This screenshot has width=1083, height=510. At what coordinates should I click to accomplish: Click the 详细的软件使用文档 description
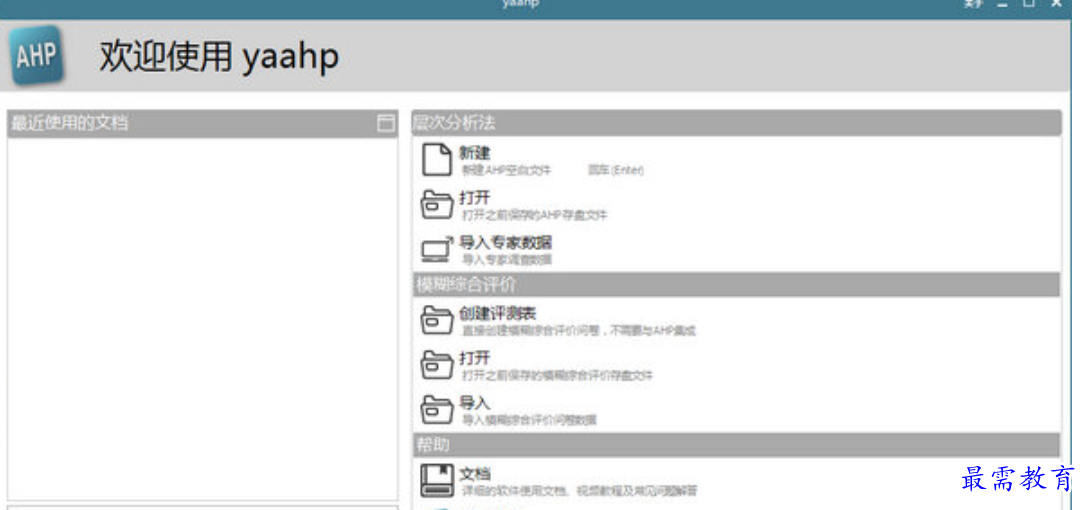coord(579,491)
